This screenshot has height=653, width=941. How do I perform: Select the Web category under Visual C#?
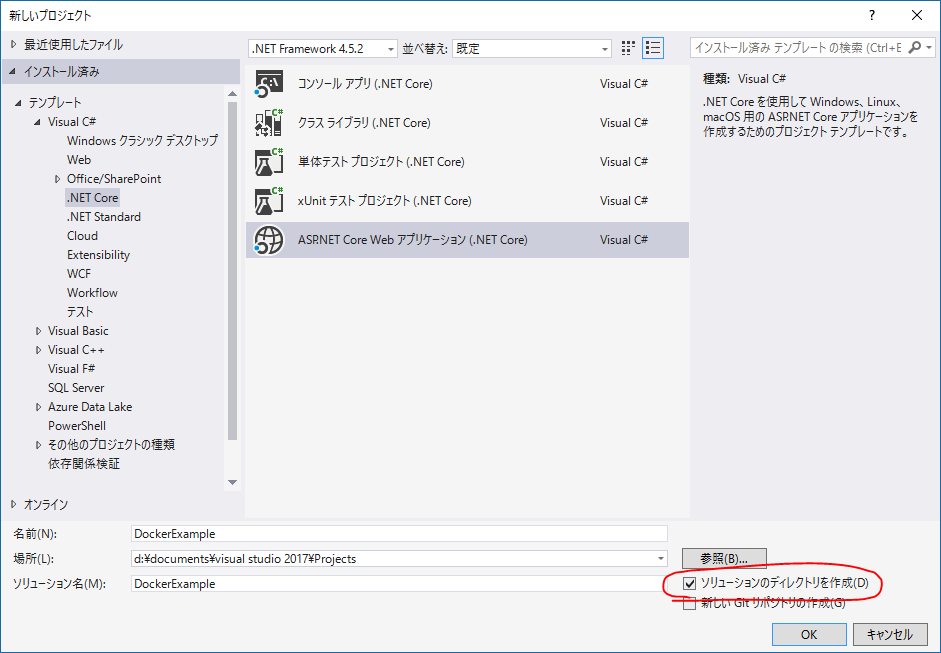pos(79,160)
